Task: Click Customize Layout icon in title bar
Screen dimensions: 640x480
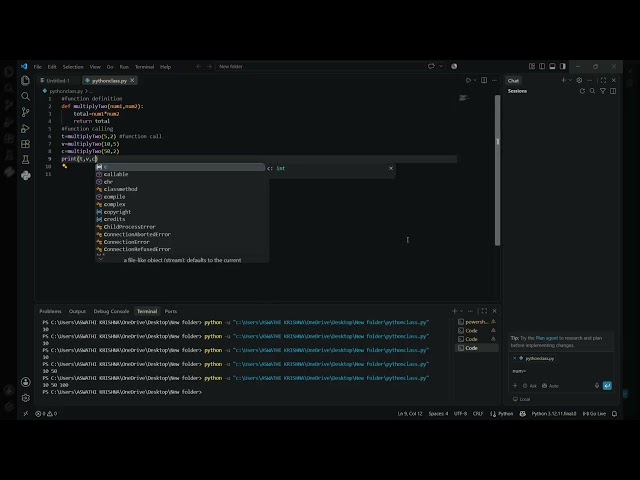Action: pyautogui.click(x=532, y=66)
